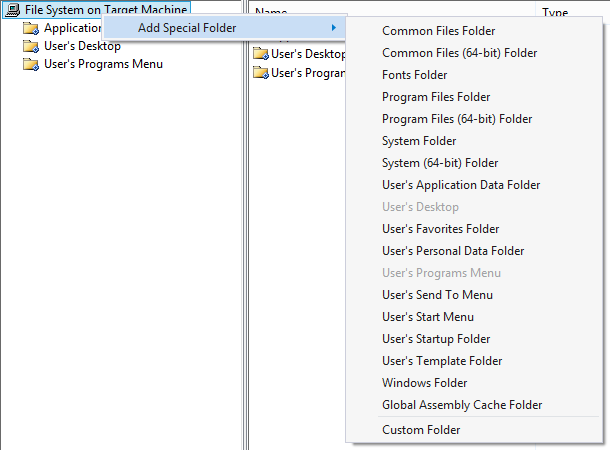Click the File System on Target Machine computer icon
Viewport: 610px width, 450px height.
click(x=13, y=10)
